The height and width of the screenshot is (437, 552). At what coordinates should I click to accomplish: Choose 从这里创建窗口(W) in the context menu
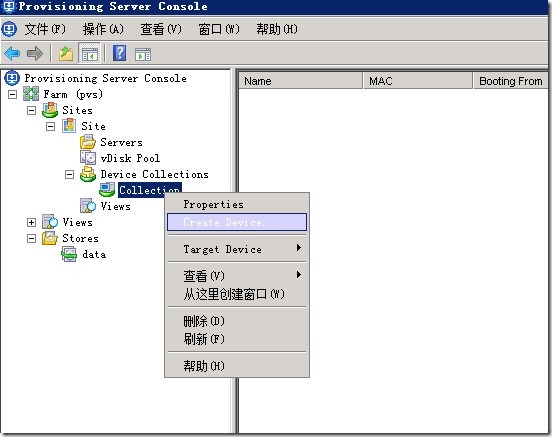click(237, 294)
